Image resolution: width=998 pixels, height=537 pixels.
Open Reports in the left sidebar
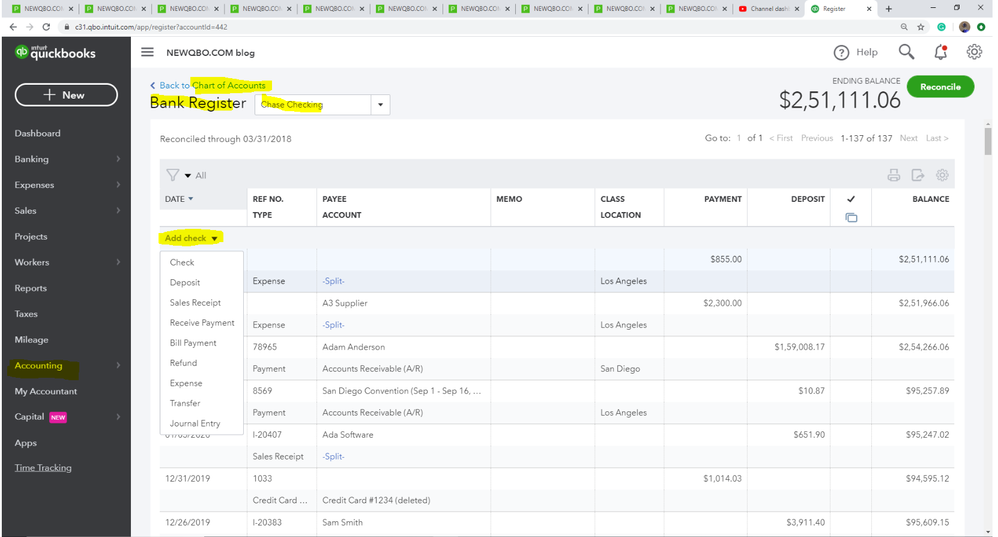click(31, 288)
